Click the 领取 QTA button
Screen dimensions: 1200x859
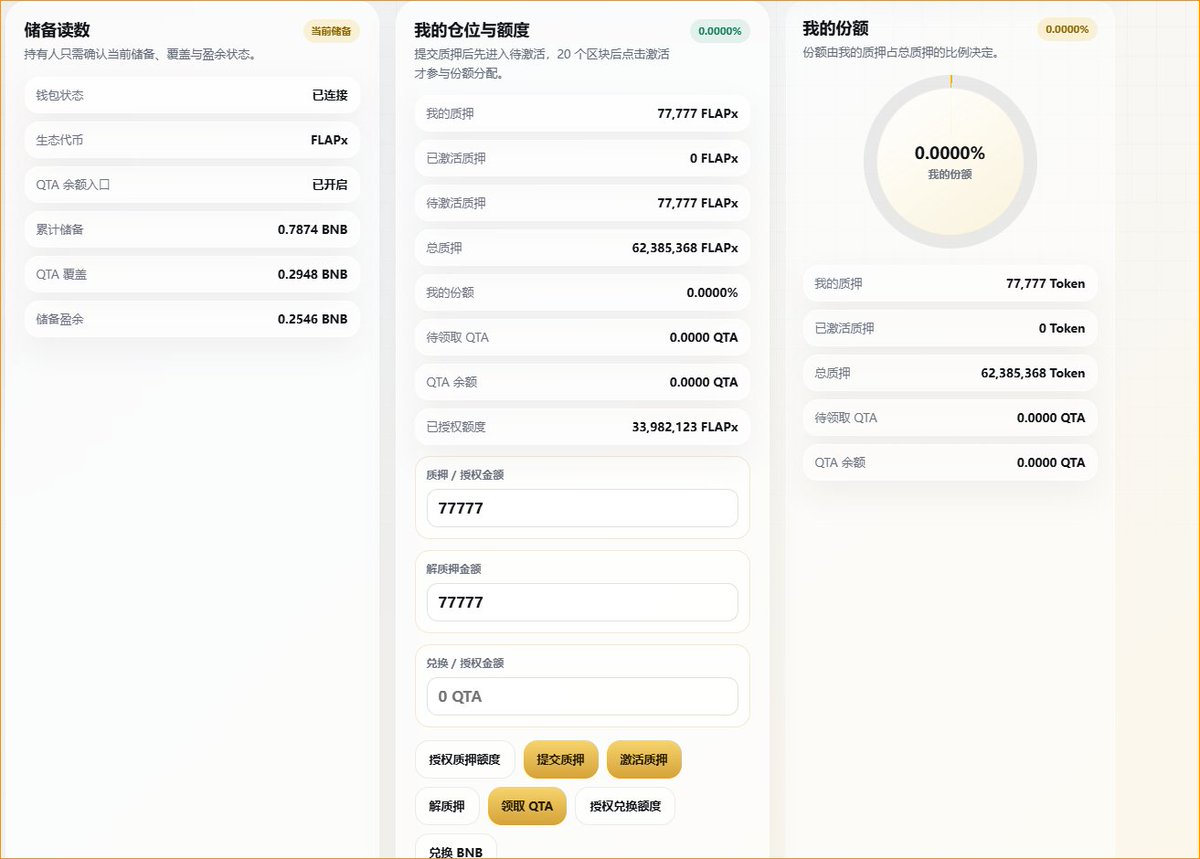point(527,806)
